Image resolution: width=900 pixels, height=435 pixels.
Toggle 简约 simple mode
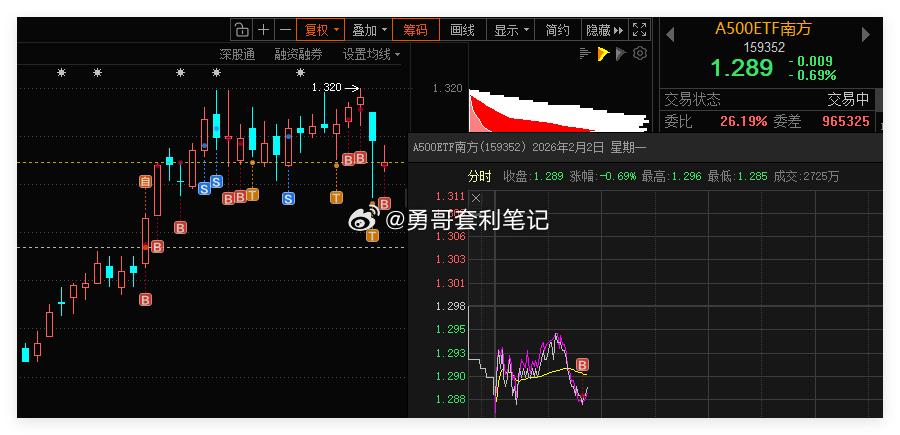click(x=558, y=30)
